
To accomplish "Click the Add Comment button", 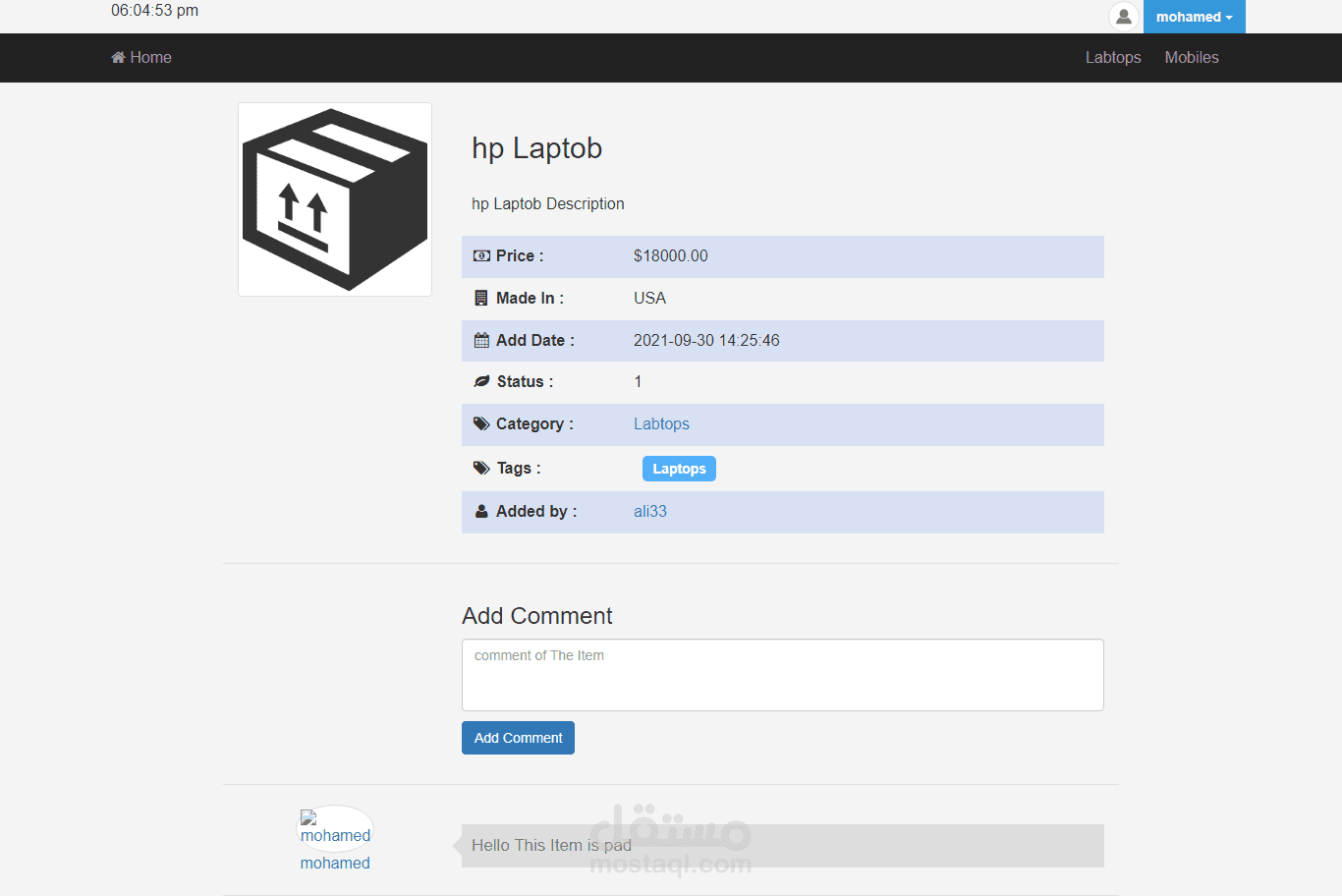I will click(x=518, y=738).
